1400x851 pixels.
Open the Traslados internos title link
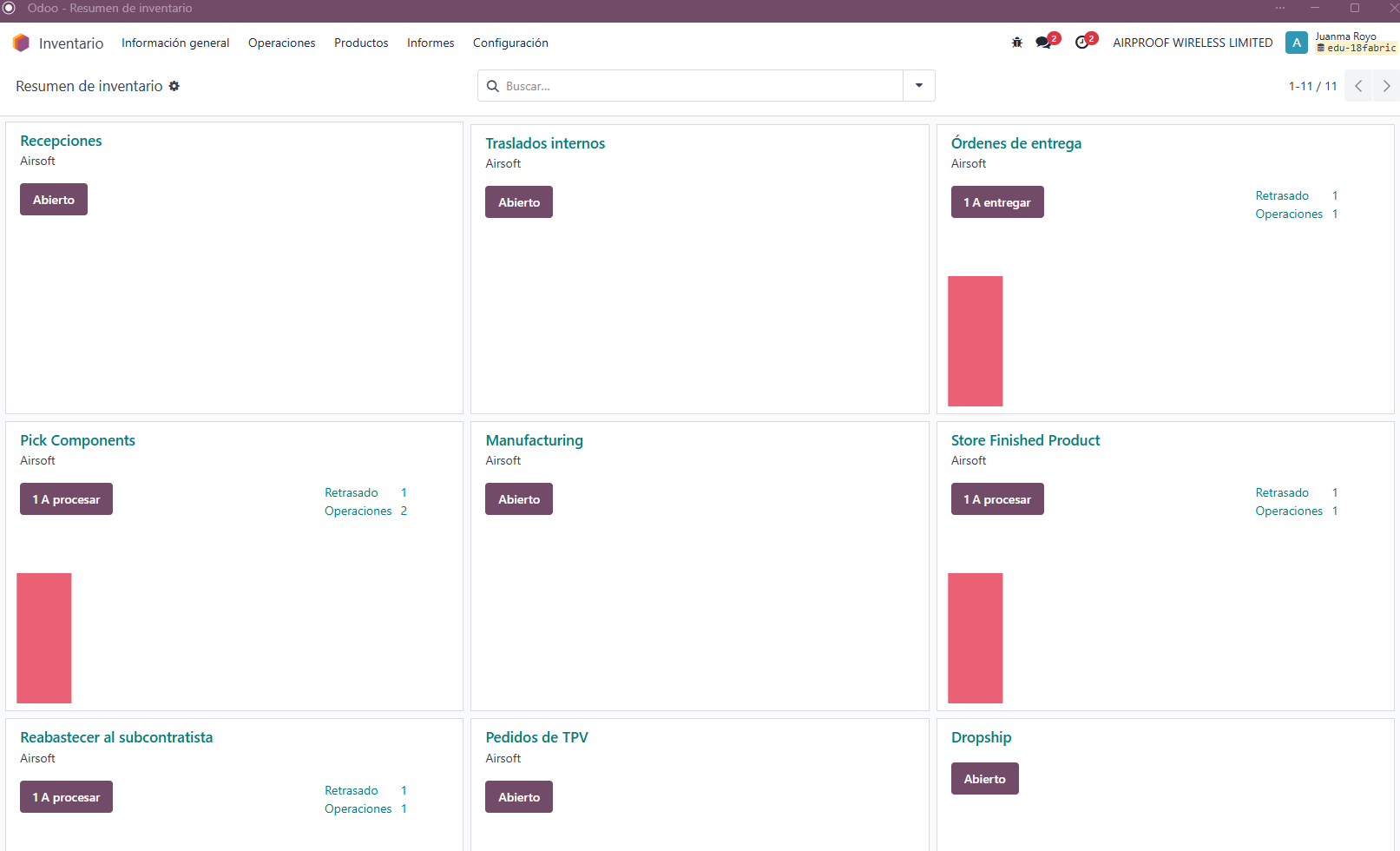pyautogui.click(x=545, y=143)
